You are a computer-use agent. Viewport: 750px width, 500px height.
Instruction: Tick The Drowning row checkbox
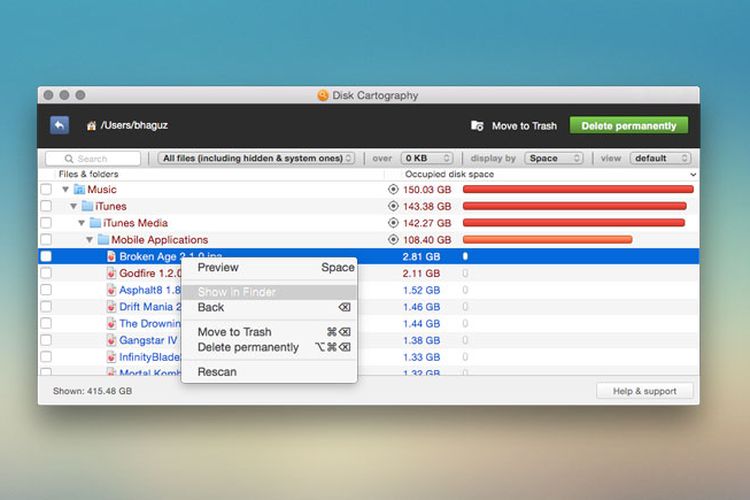[46, 323]
